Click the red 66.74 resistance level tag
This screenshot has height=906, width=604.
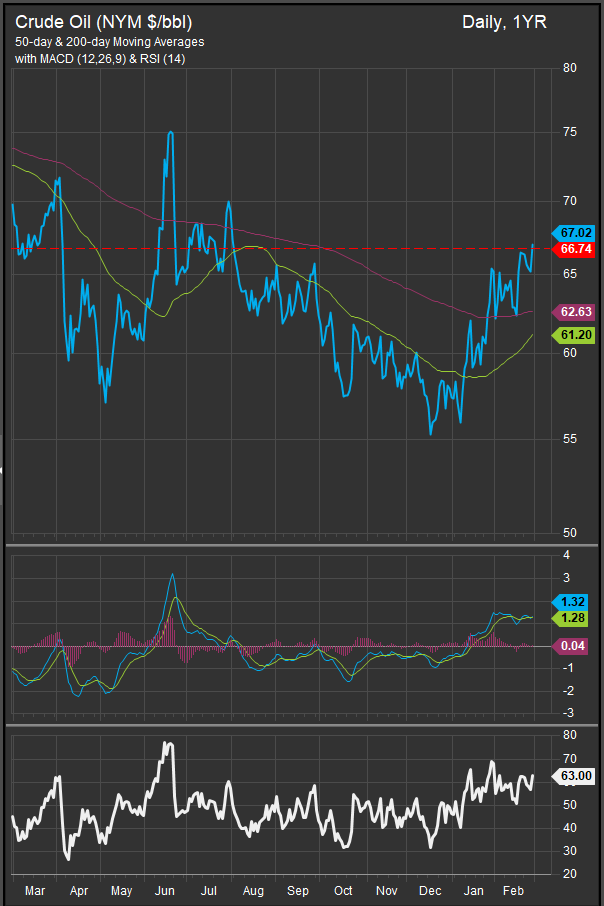(x=577, y=248)
